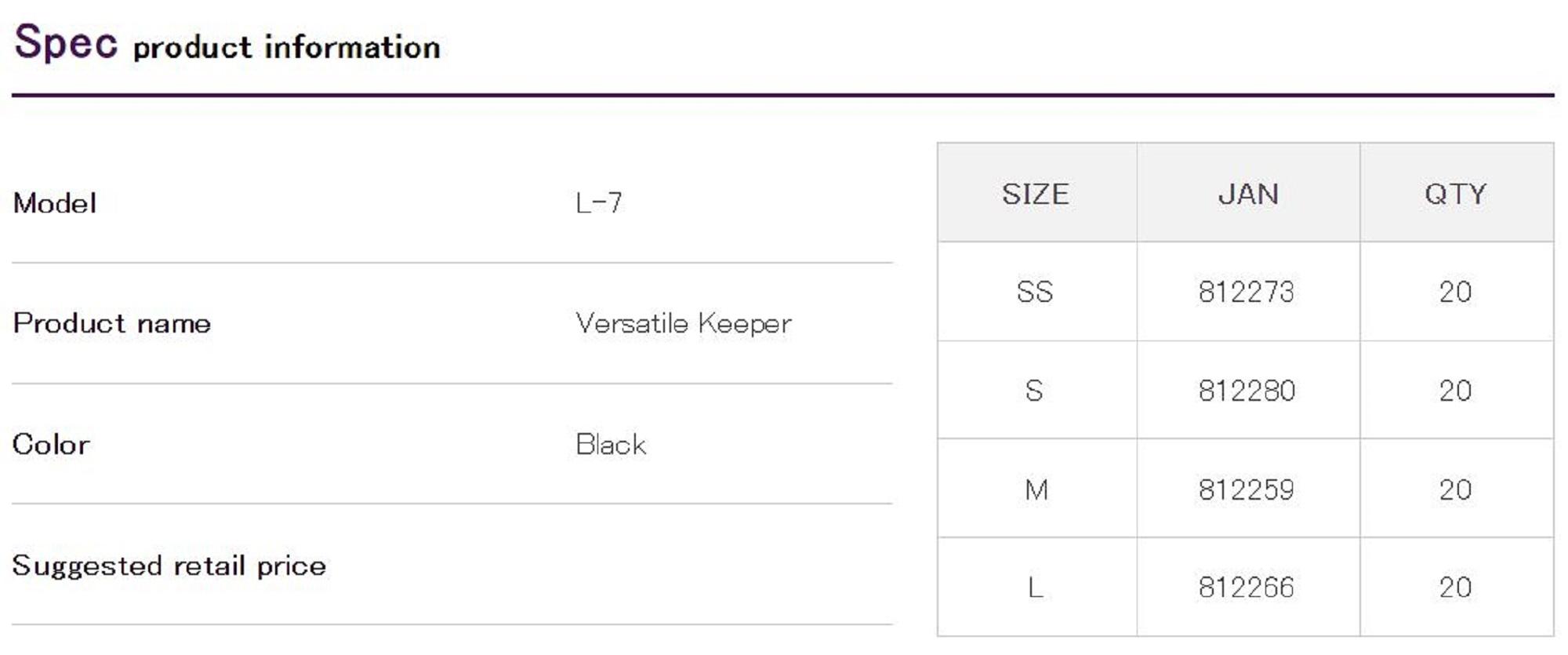This screenshot has width=1568, height=655.
Task: Click the 'product information' subtitle text
Action: click(x=286, y=48)
